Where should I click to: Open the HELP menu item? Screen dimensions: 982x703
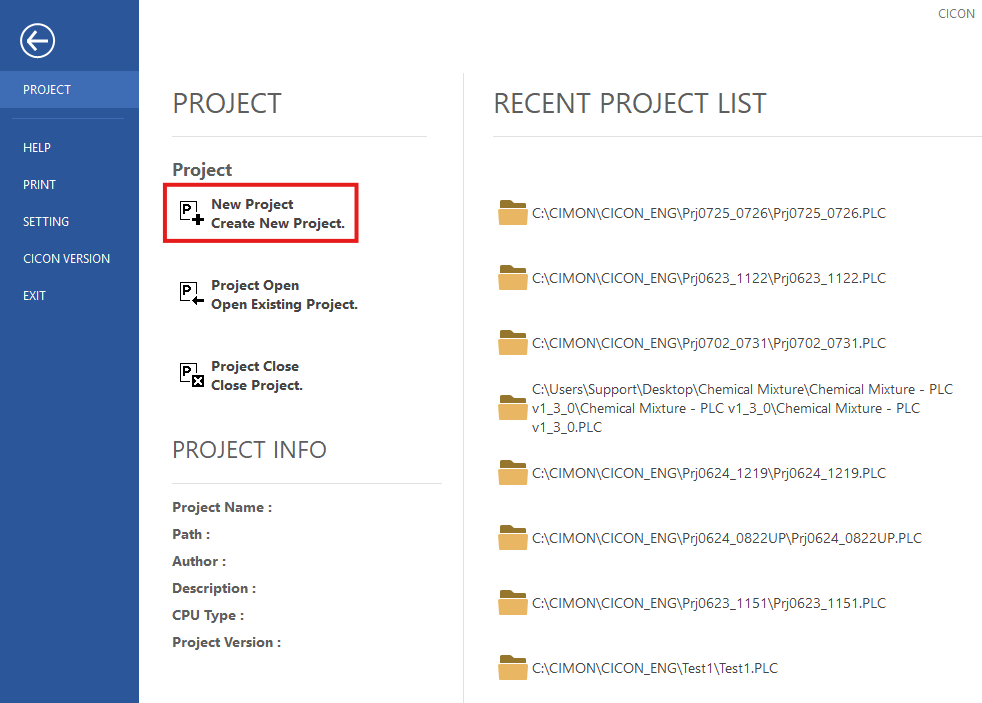click(37, 147)
